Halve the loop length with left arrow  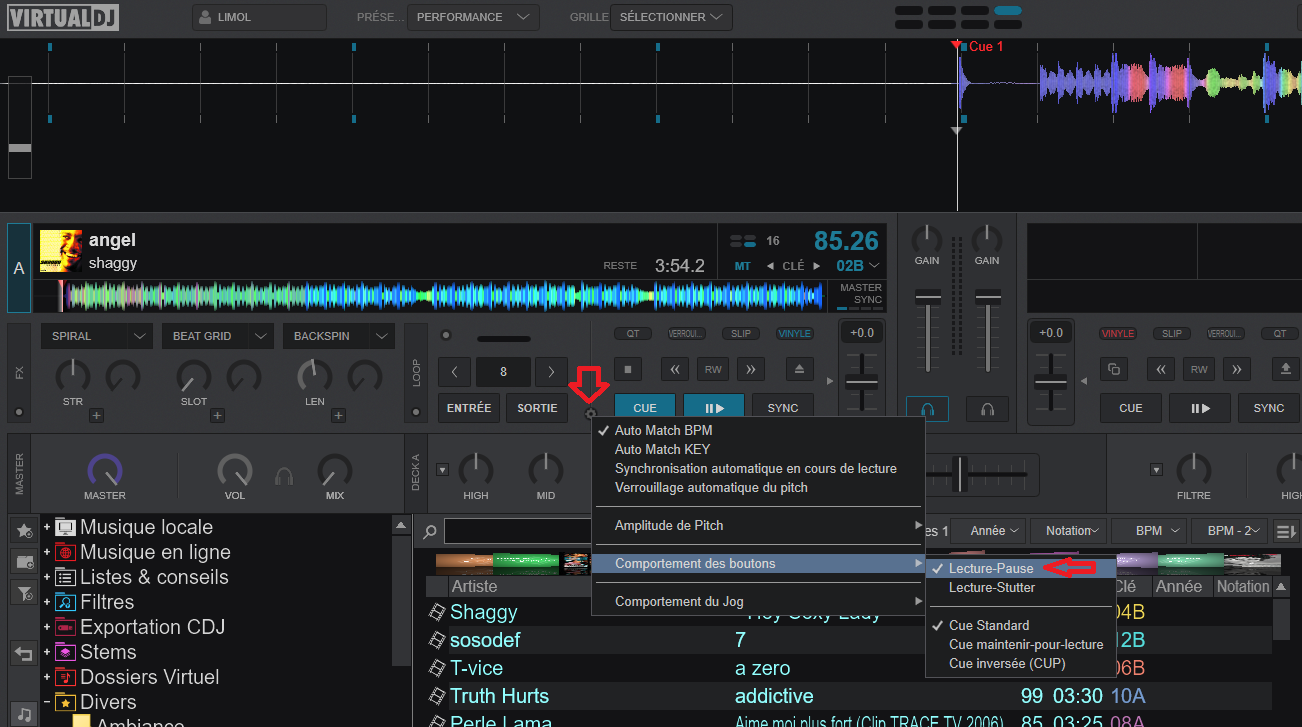pyautogui.click(x=454, y=372)
